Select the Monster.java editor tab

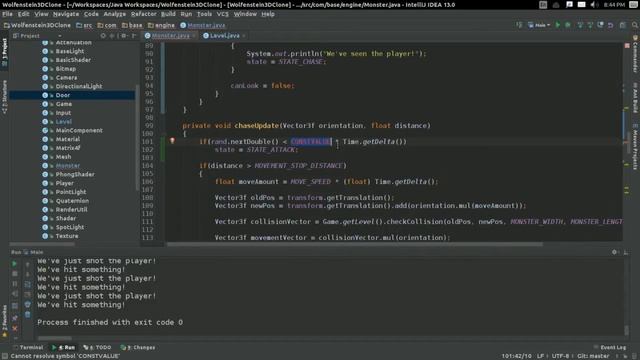coord(170,36)
